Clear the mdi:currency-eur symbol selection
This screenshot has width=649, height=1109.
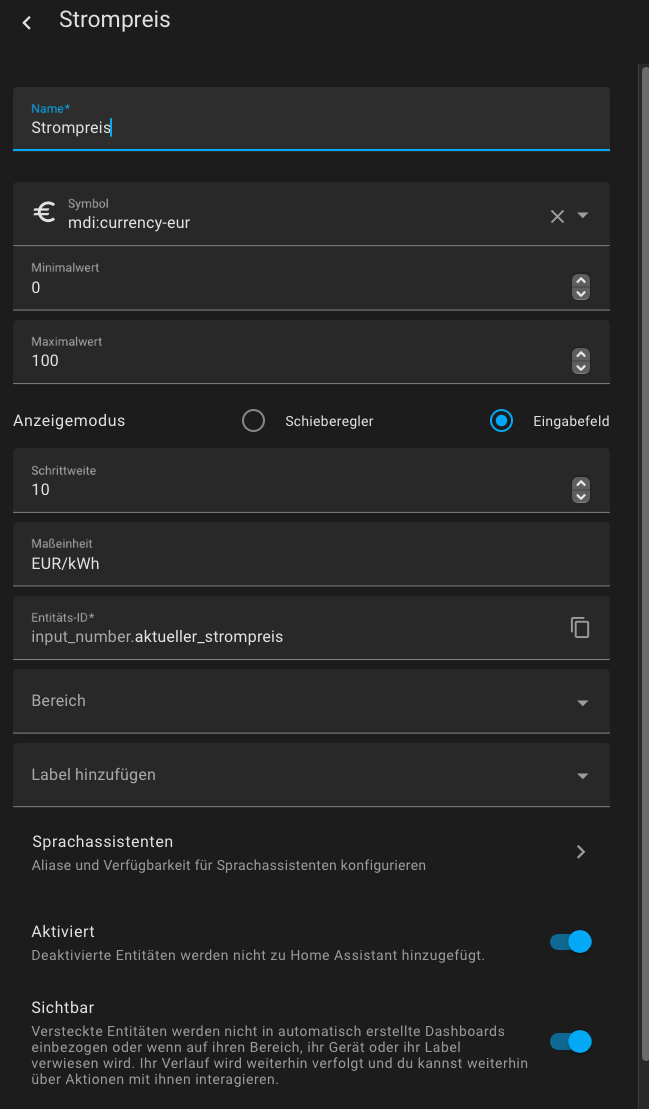pos(557,216)
